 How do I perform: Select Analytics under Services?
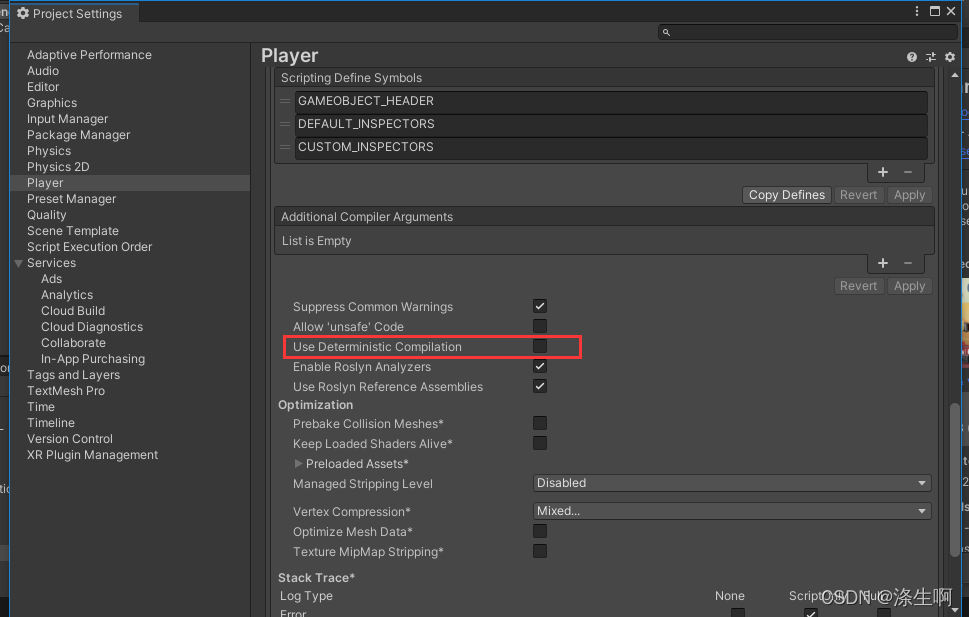pyautogui.click(x=67, y=295)
